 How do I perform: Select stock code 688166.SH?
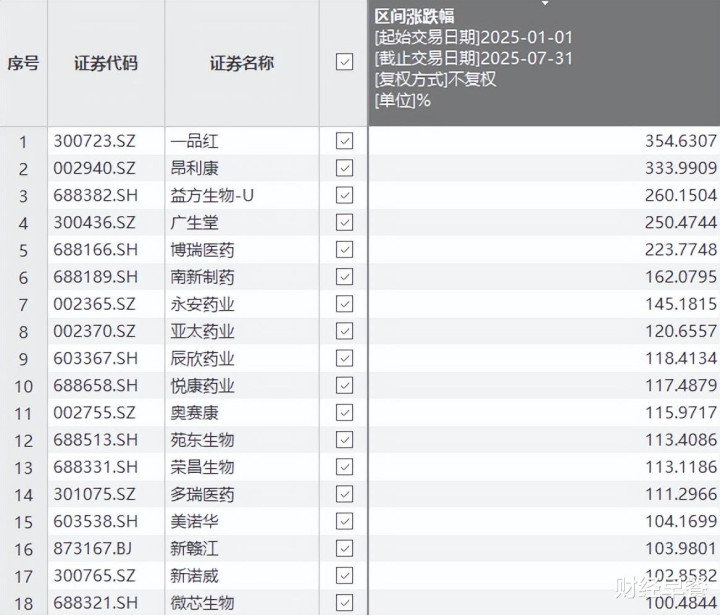click(x=96, y=249)
